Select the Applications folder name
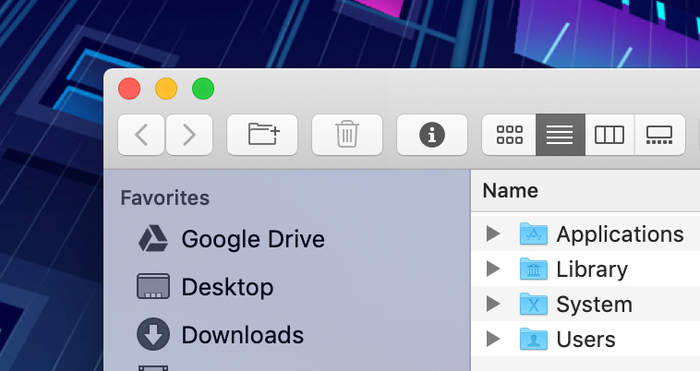The width and height of the screenshot is (700, 371). point(620,235)
